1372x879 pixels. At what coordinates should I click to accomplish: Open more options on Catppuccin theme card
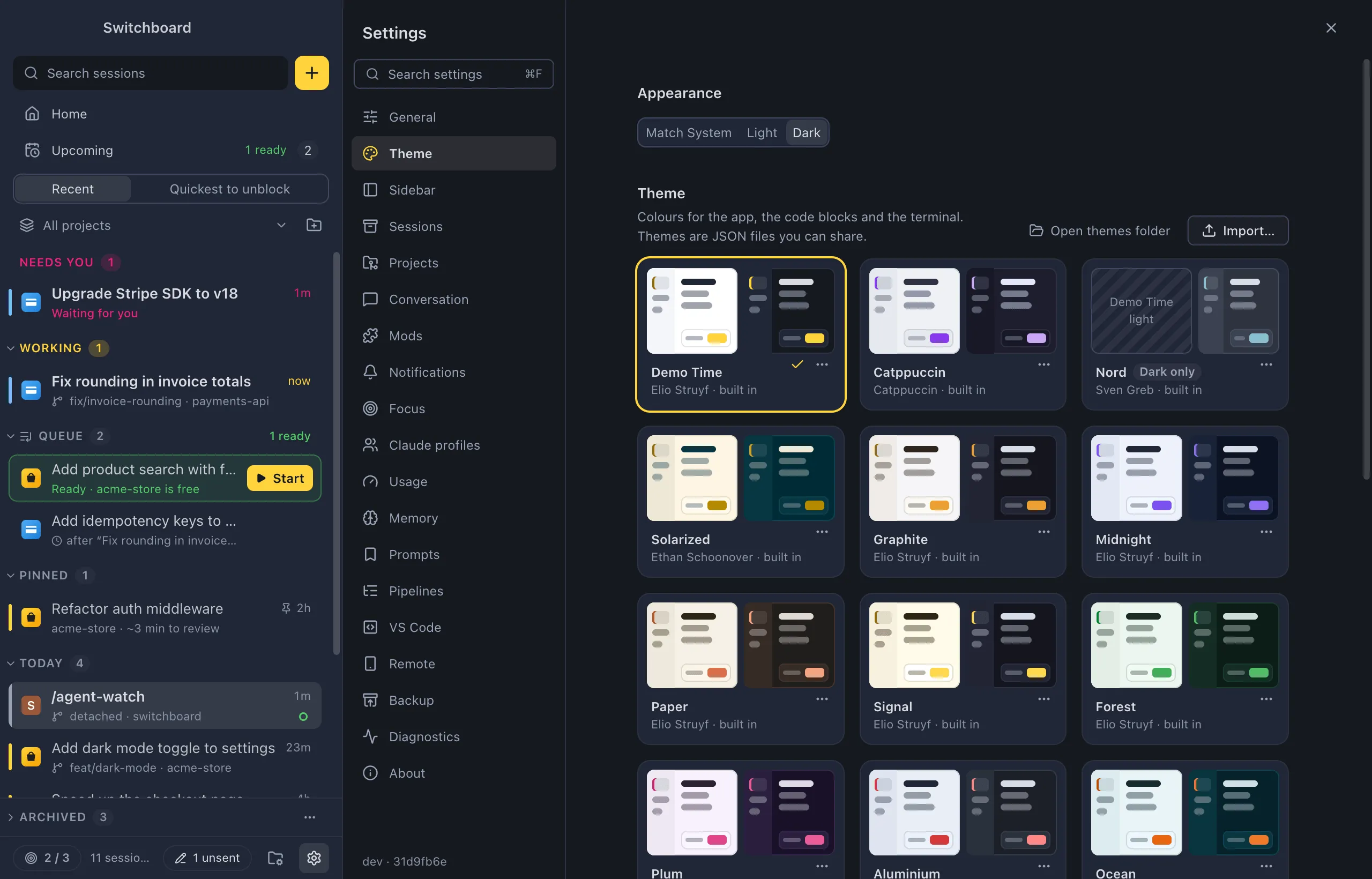point(1044,364)
